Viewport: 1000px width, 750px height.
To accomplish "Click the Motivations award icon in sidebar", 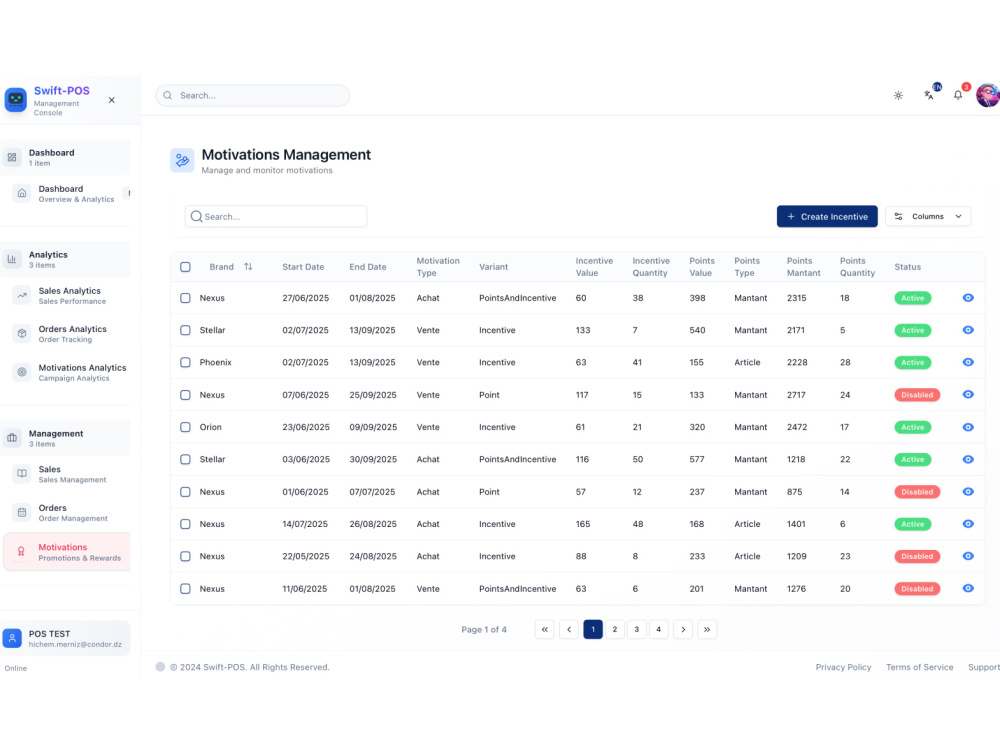I will point(21,552).
